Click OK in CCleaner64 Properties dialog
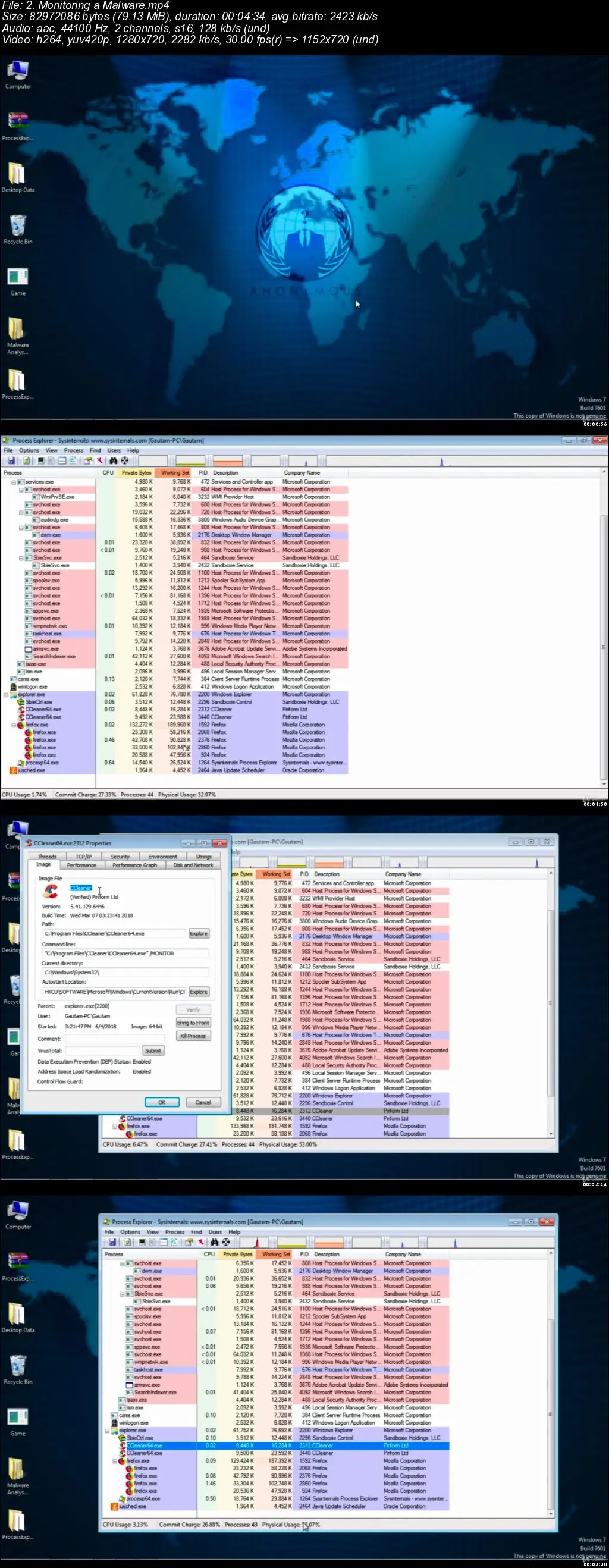The height and width of the screenshot is (1568, 609). [162, 1102]
